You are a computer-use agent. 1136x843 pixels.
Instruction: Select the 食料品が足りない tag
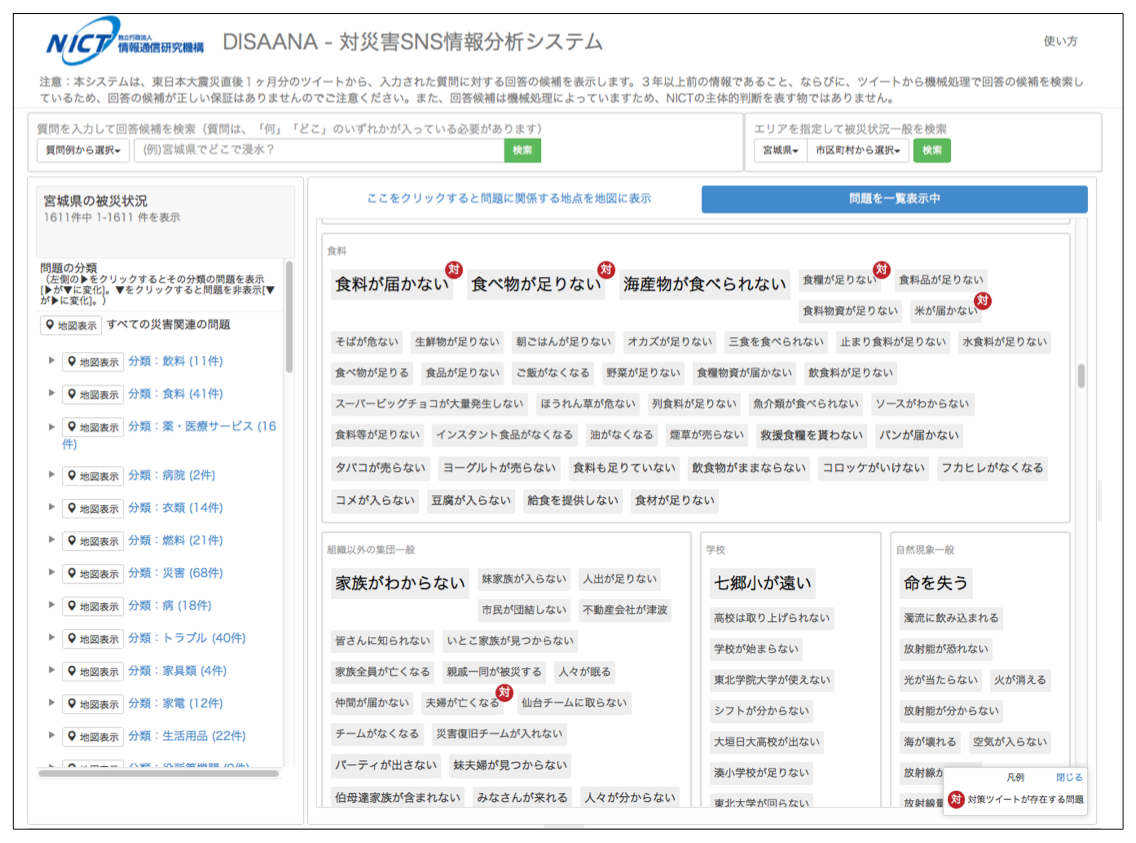click(x=940, y=280)
